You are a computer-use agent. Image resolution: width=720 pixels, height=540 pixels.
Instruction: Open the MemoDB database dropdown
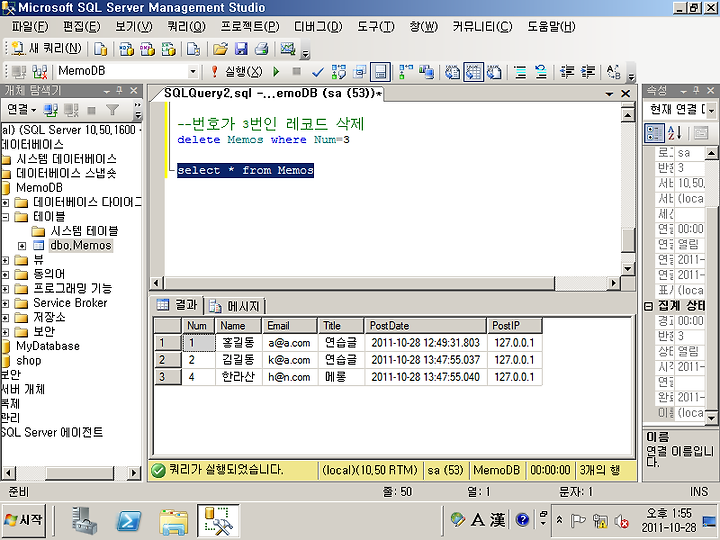pyautogui.click(x=193, y=71)
